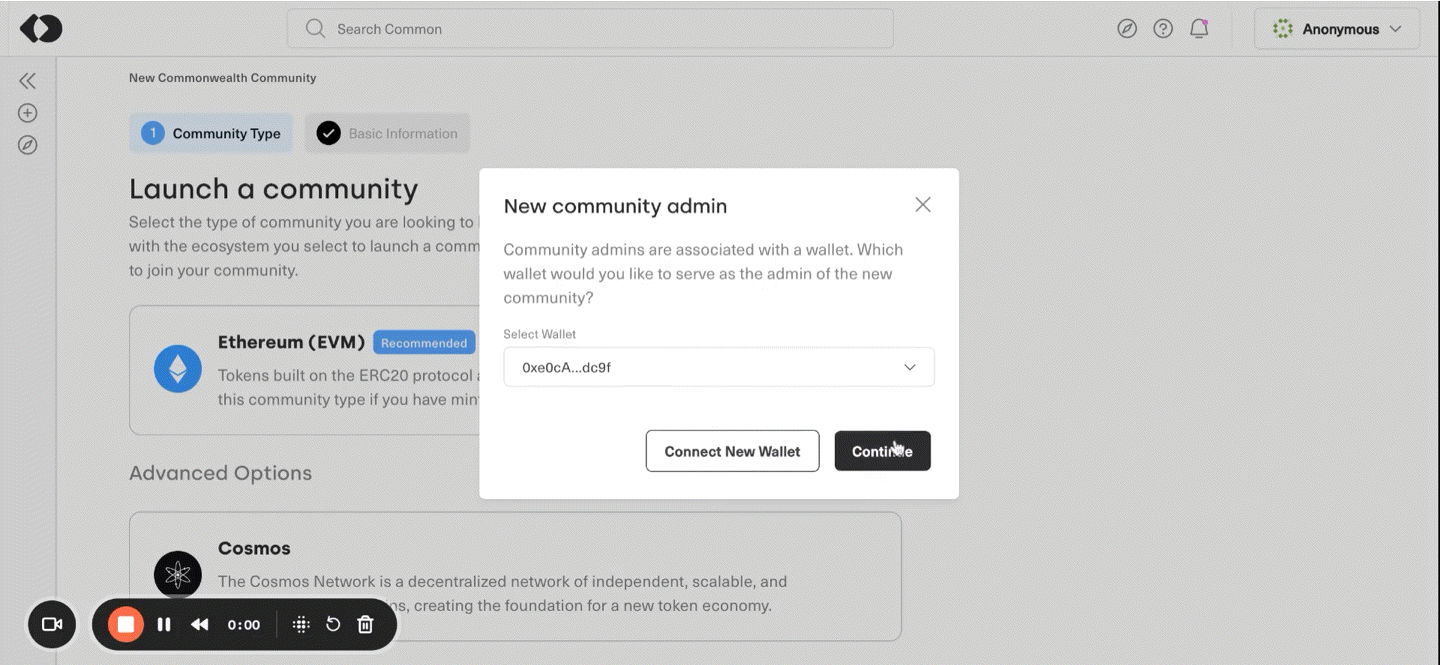
Task: Click the search magnifier icon
Action: coord(315,29)
